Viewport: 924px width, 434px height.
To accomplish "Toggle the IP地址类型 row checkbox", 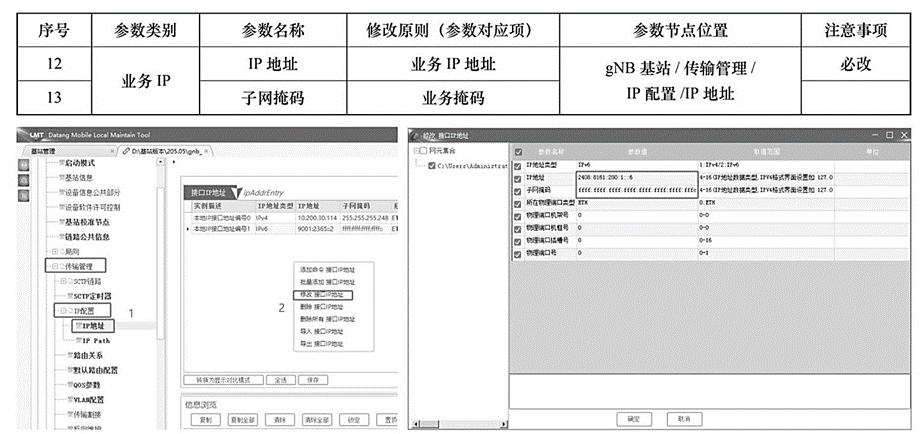I will pos(517,165).
